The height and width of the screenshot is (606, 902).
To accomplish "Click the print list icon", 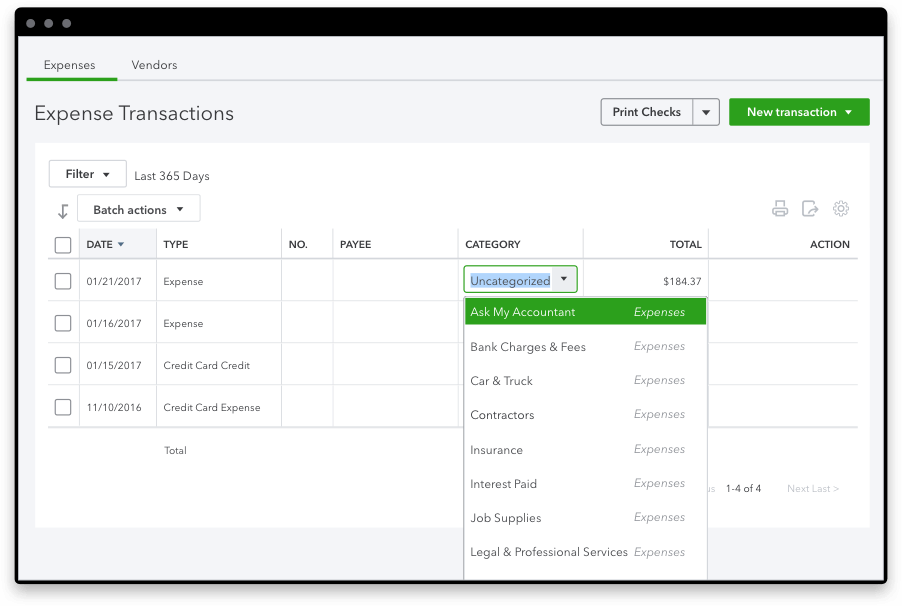I will [x=780, y=209].
